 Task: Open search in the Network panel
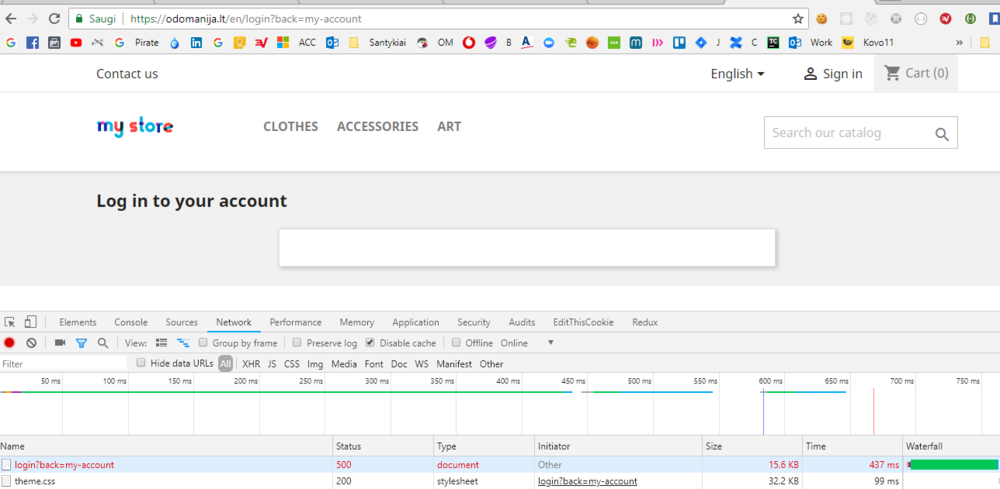[x=103, y=343]
